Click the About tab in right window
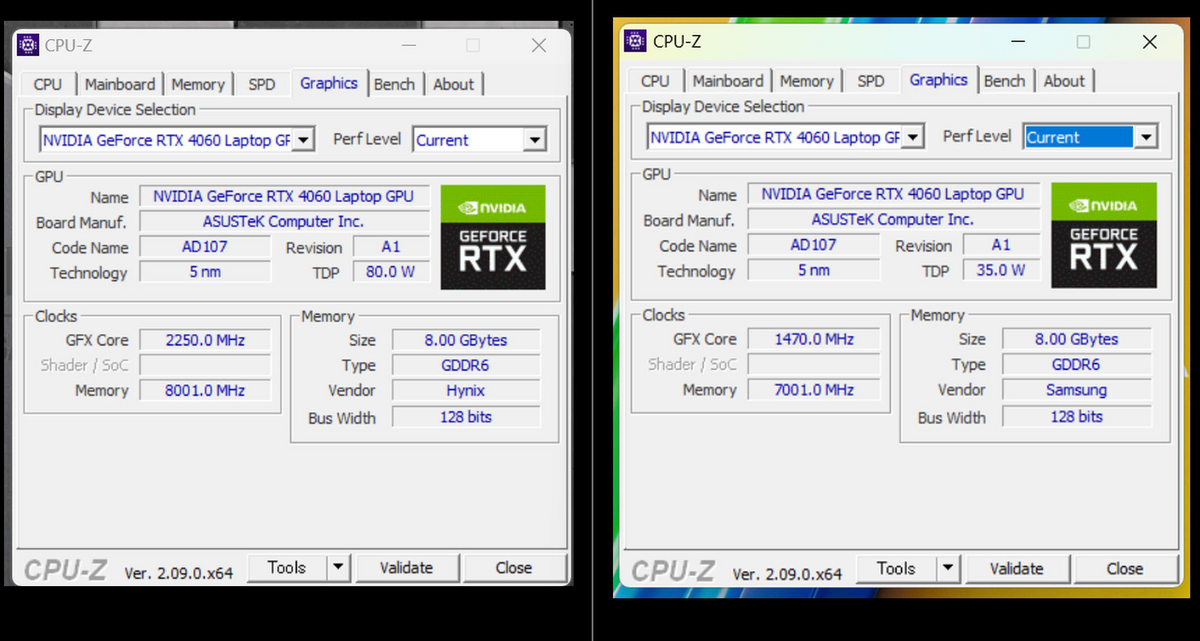This screenshot has height=641, width=1200. [x=1064, y=80]
